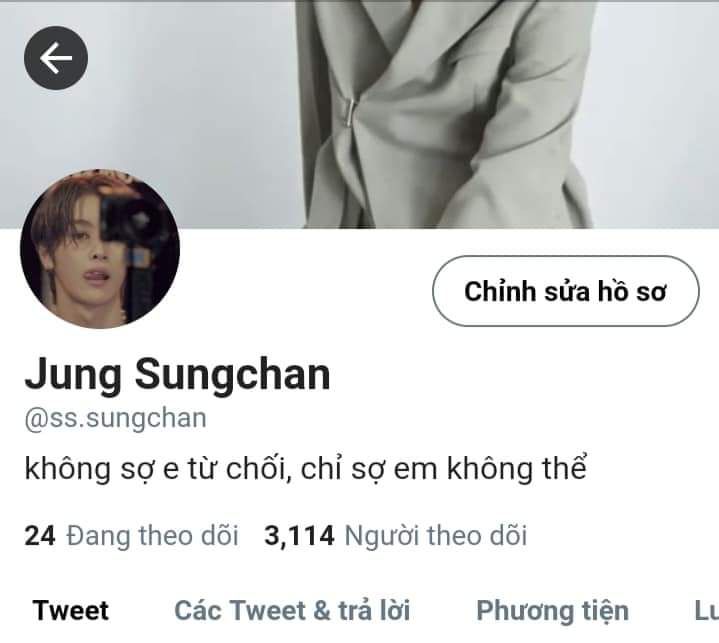Open the Đang theo dõi following list

[132, 536]
